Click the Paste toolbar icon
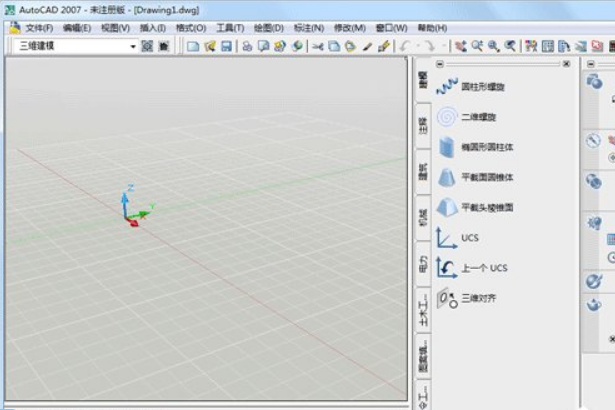Viewport: 615px width, 410px height. [350, 46]
